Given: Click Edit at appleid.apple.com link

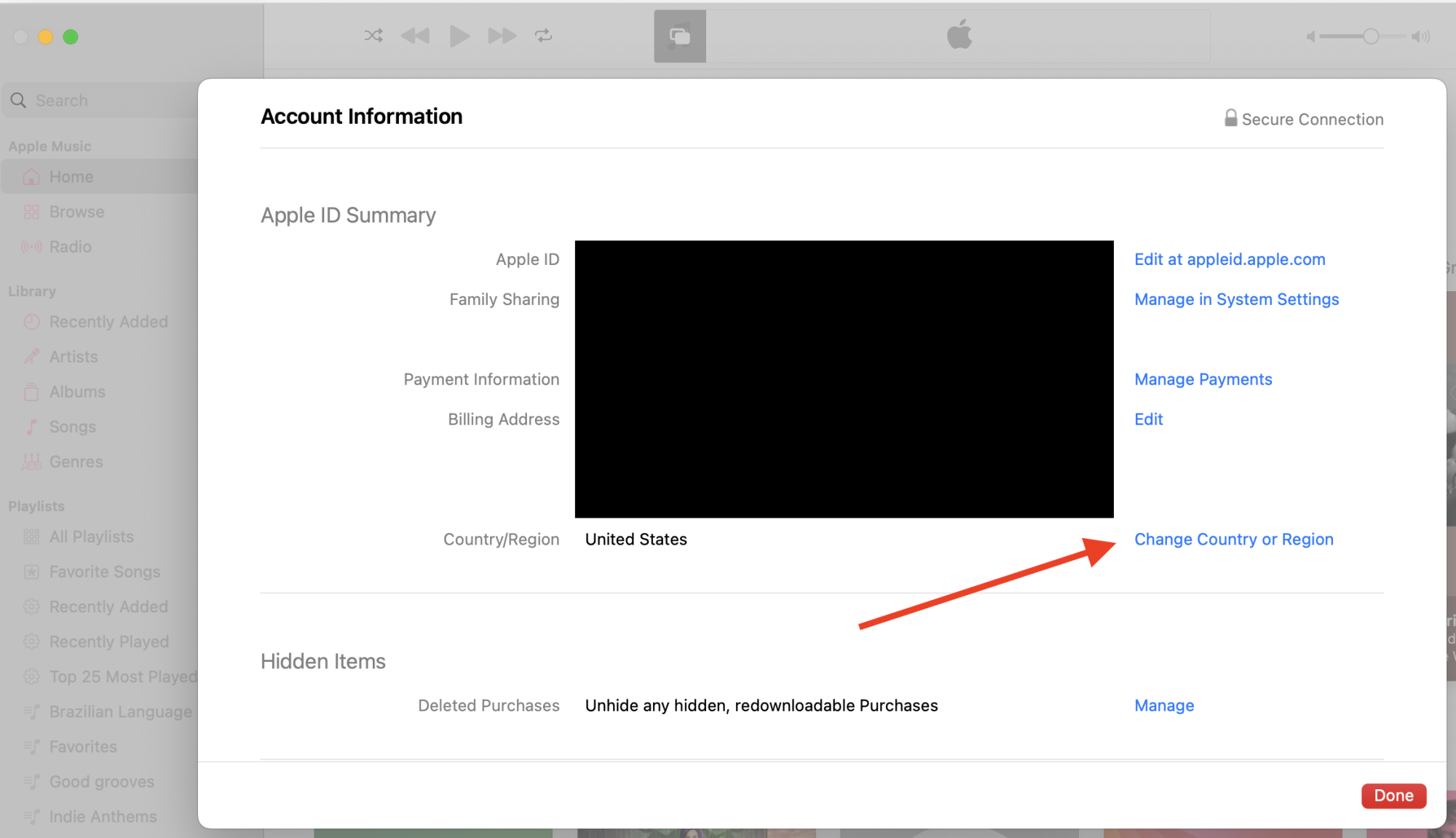Looking at the screenshot, I should pyautogui.click(x=1230, y=259).
